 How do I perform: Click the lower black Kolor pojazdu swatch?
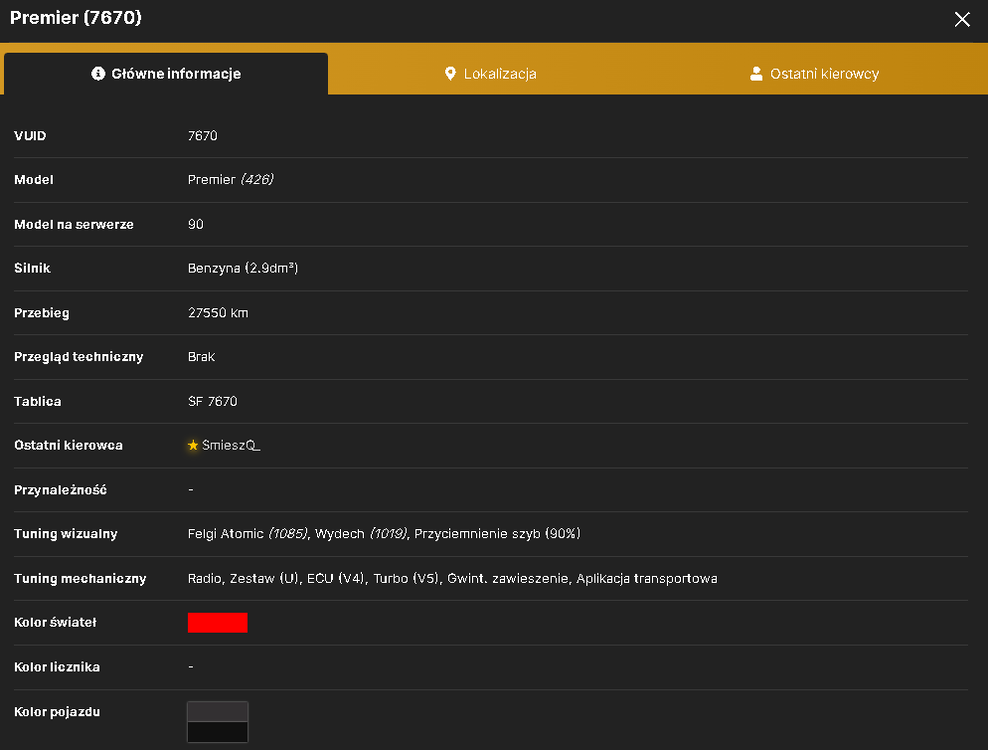pyautogui.click(x=217, y=732)
